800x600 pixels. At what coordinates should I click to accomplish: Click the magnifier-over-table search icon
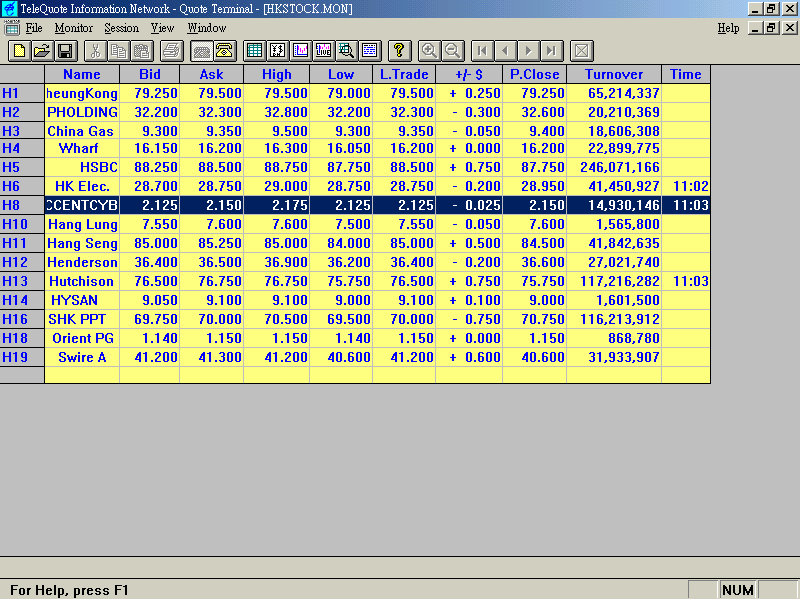[x=346, y=51]
